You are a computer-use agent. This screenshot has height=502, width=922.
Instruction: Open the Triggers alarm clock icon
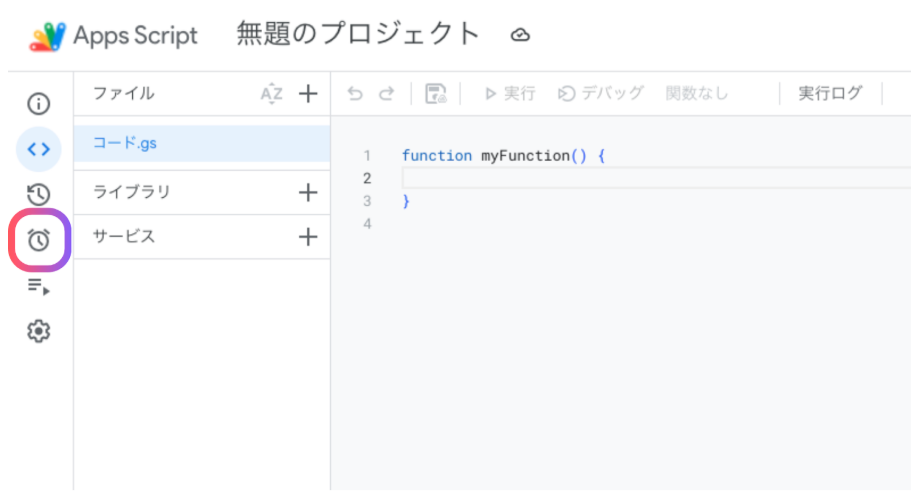38,240
